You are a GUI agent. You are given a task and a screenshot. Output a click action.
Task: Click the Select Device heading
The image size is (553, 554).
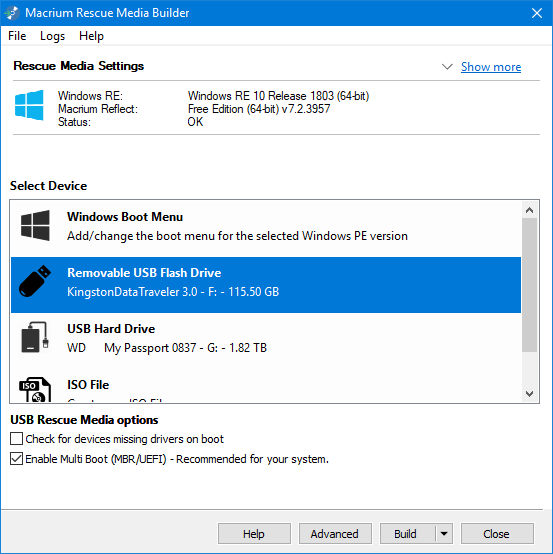point(48,186)
